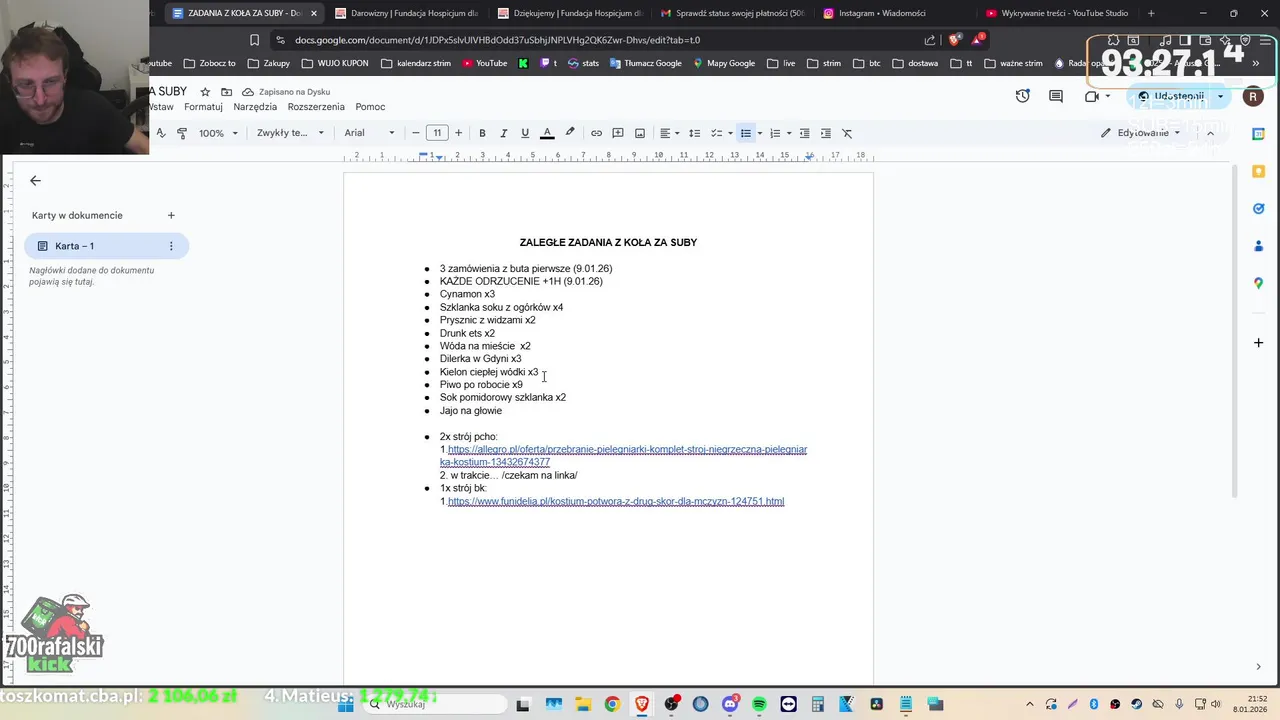Click the Spotify icon in the taskbar
Screen dimensions: 1280x720
759,704
